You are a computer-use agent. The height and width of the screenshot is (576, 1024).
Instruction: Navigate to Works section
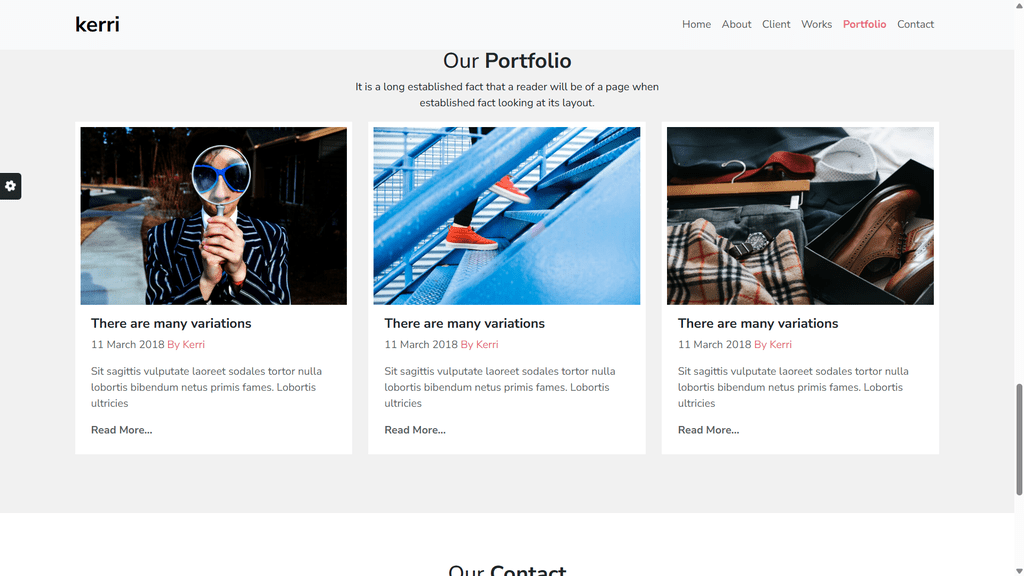[816, 24]
